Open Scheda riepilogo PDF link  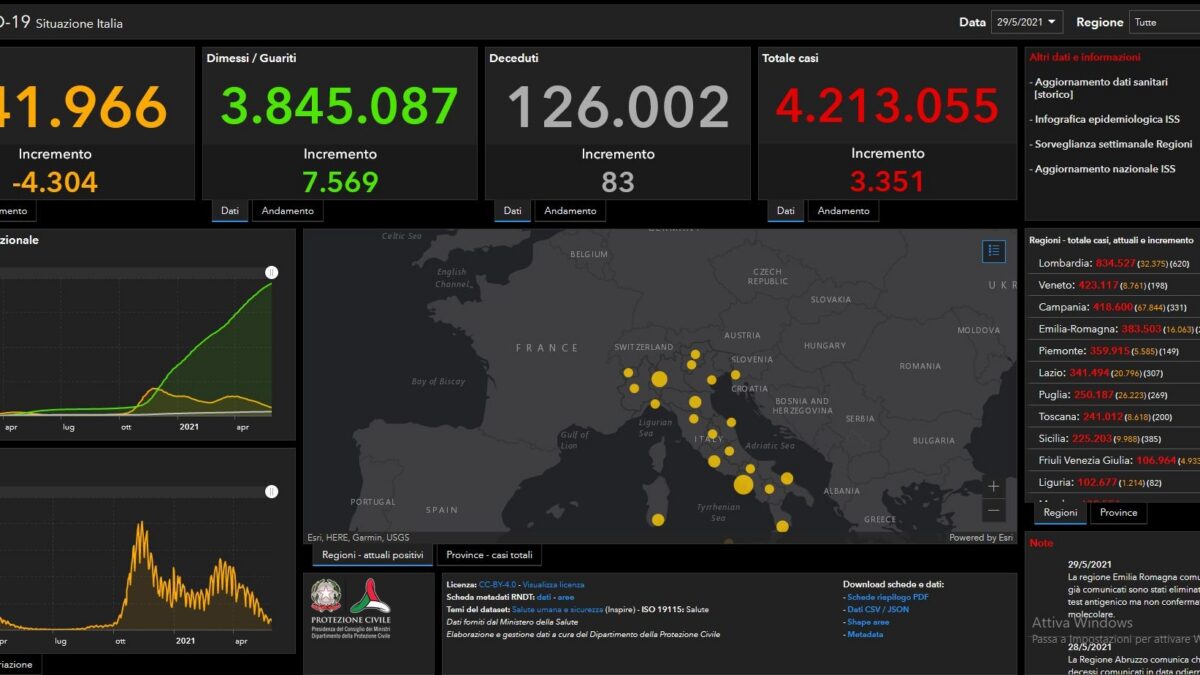coord(887,597)
